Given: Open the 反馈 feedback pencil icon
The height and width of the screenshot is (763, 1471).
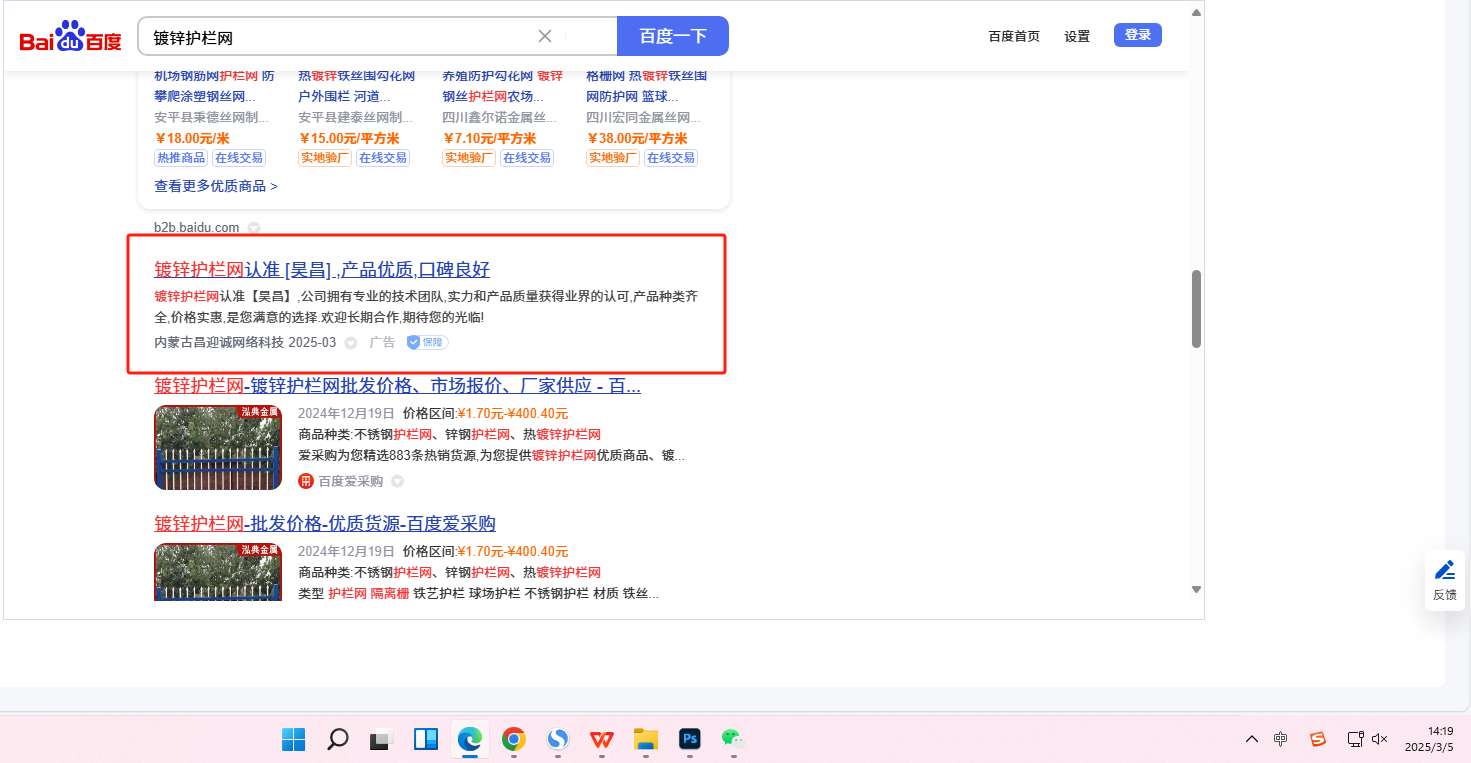Looking at the screenshot, I should tap(1445, 570).
